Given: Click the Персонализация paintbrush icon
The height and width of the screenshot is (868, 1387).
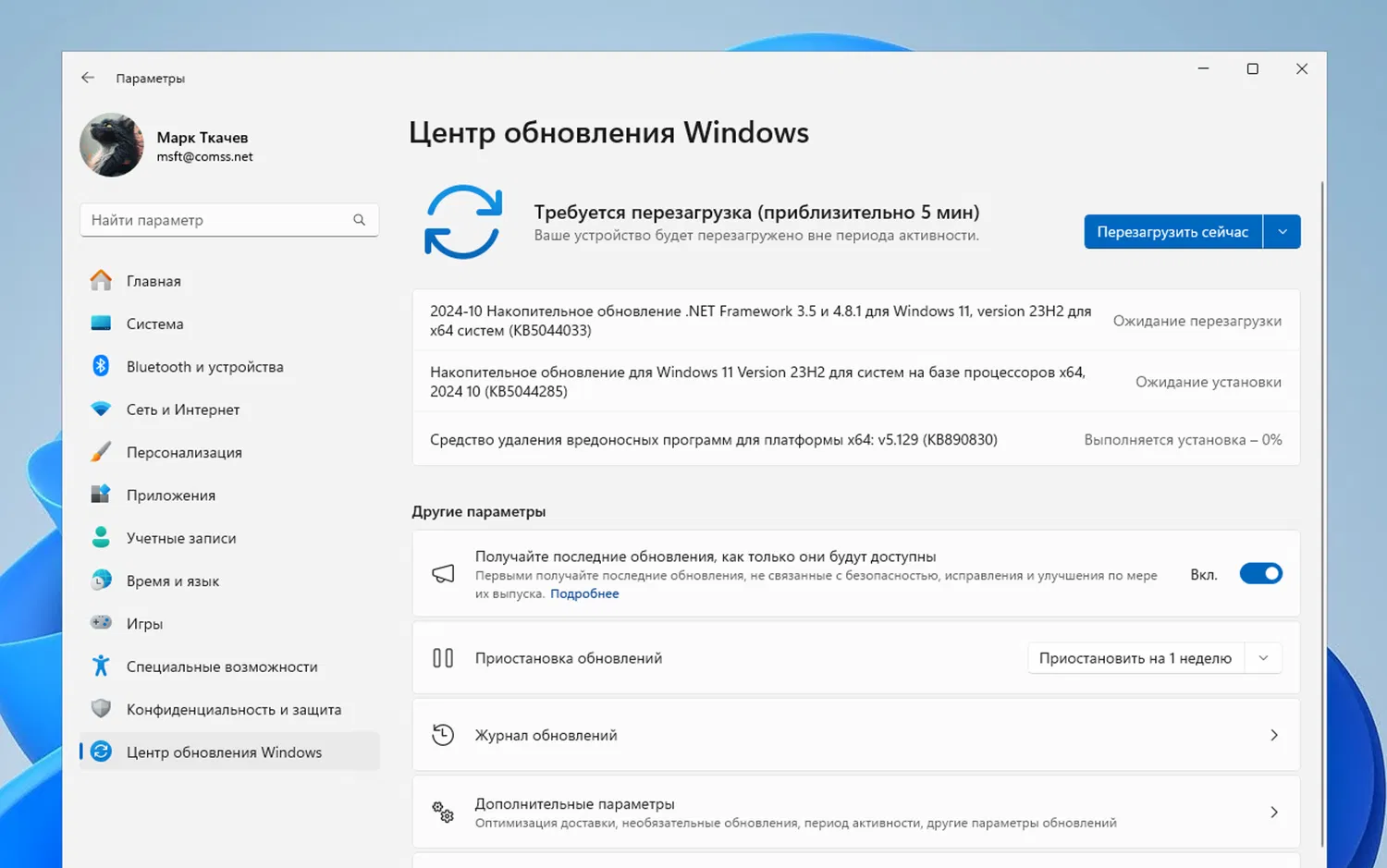Looking at the screenshot, I should point(101,452).
